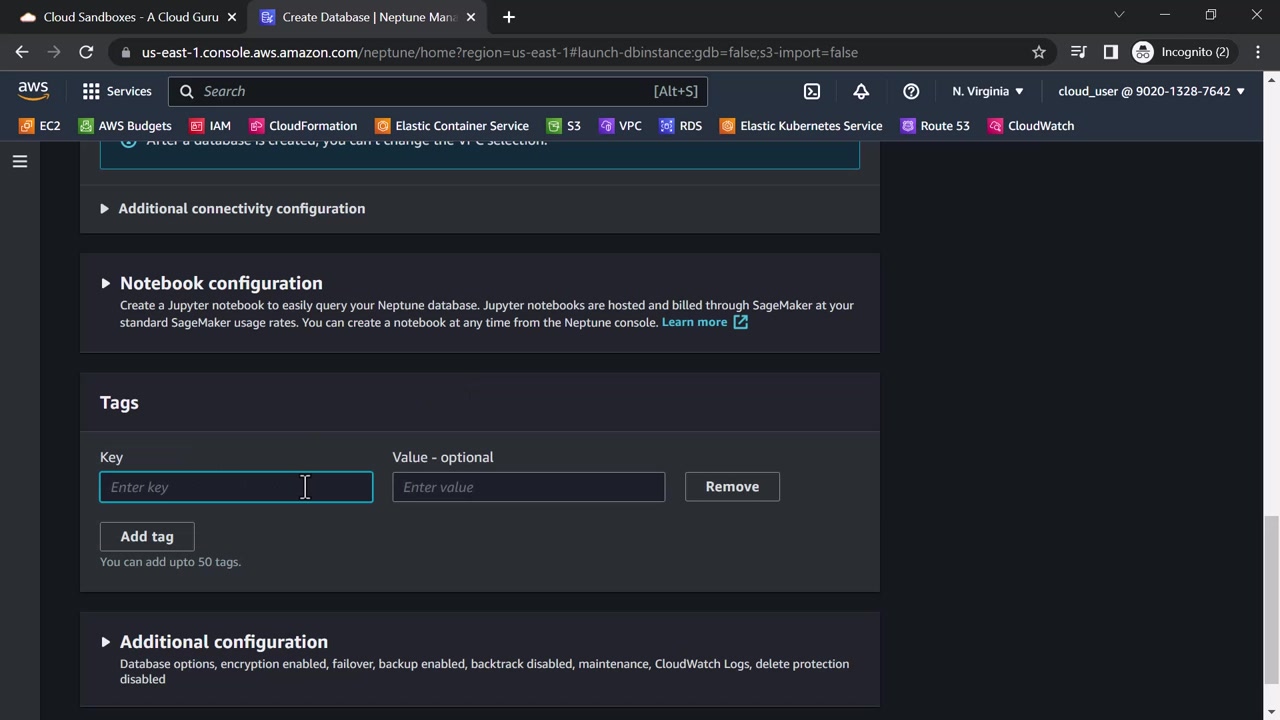The width and height of the screenshot is (1280, 720).
Task: Open the CloudWatch favorites shortcut
Action: (1031, 126)
